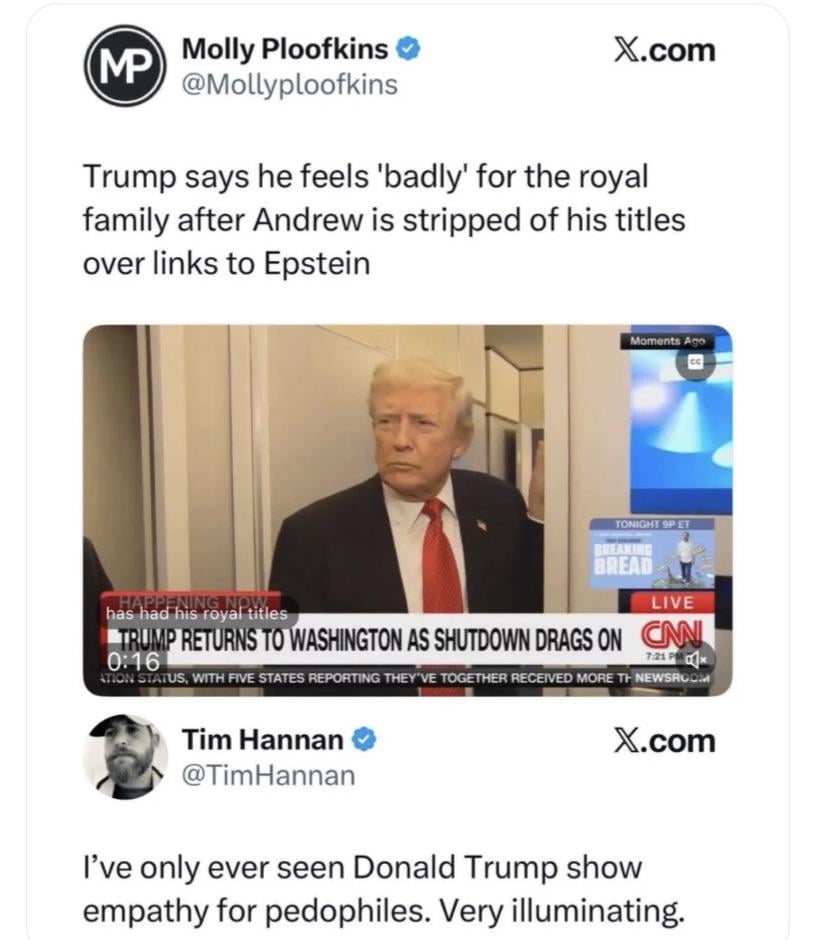Open Molly's tweet text about Andrew
The image size is (821, 940).
pyautogui.click(x=384, y=220)
